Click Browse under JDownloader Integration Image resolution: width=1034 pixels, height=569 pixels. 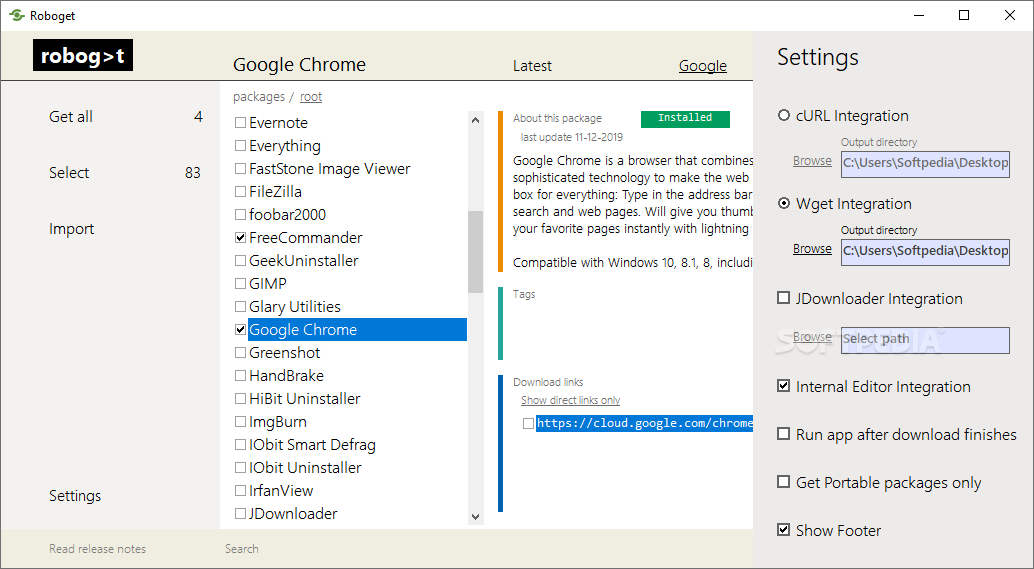pyautogui.click(x=812, y=337)
